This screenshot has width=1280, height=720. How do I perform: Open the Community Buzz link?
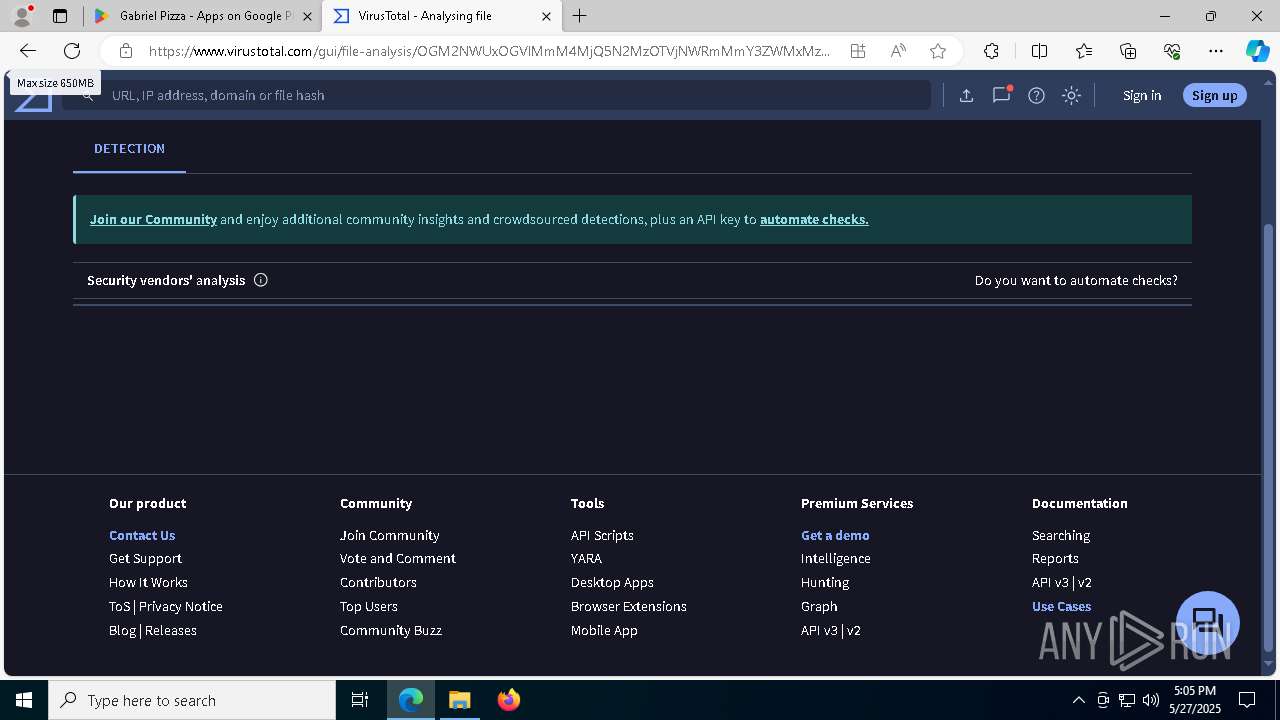pyautogui.click(x=390, y=630)
